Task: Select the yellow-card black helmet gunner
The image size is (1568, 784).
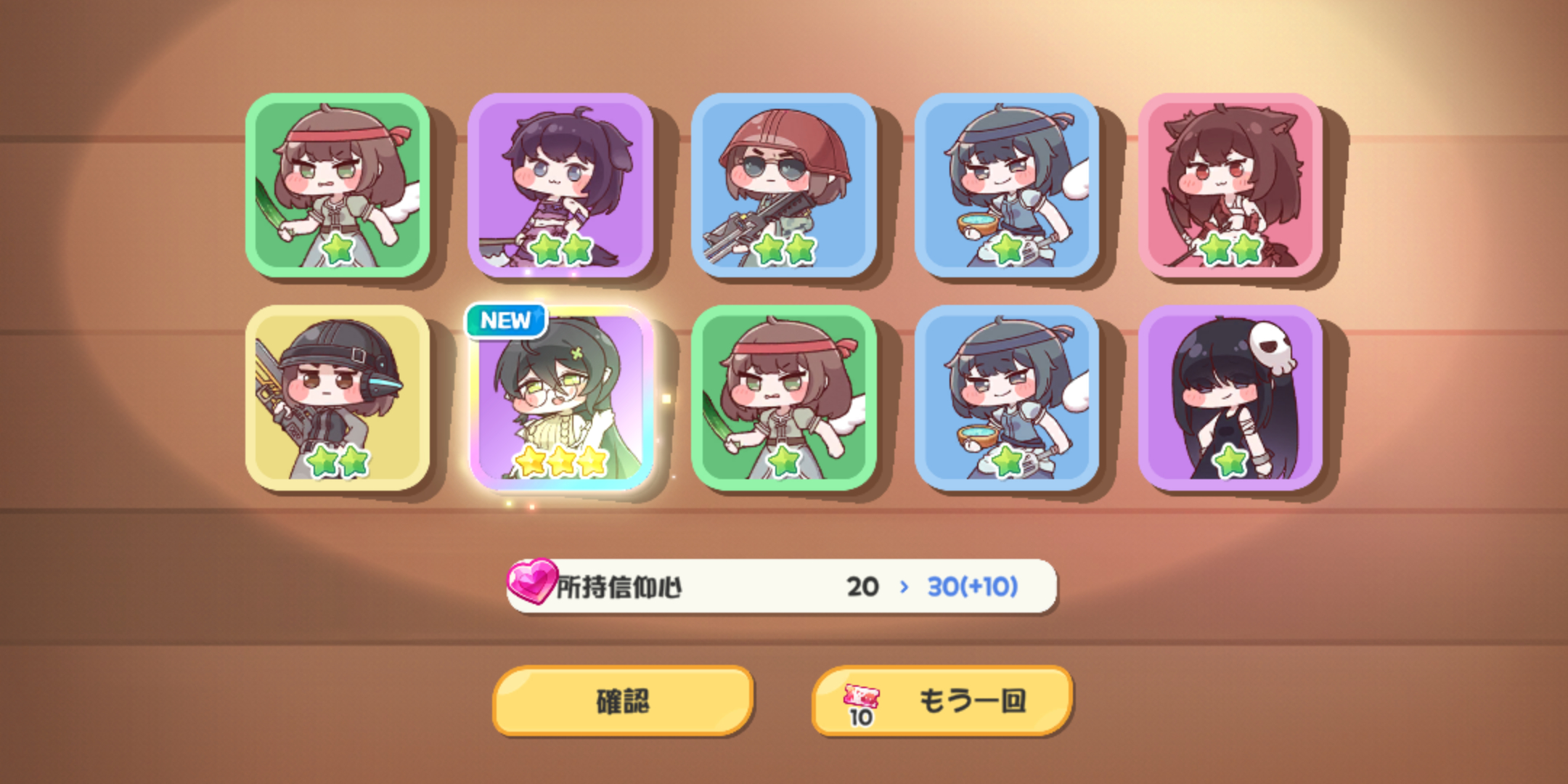Action: tap(338, 397)
